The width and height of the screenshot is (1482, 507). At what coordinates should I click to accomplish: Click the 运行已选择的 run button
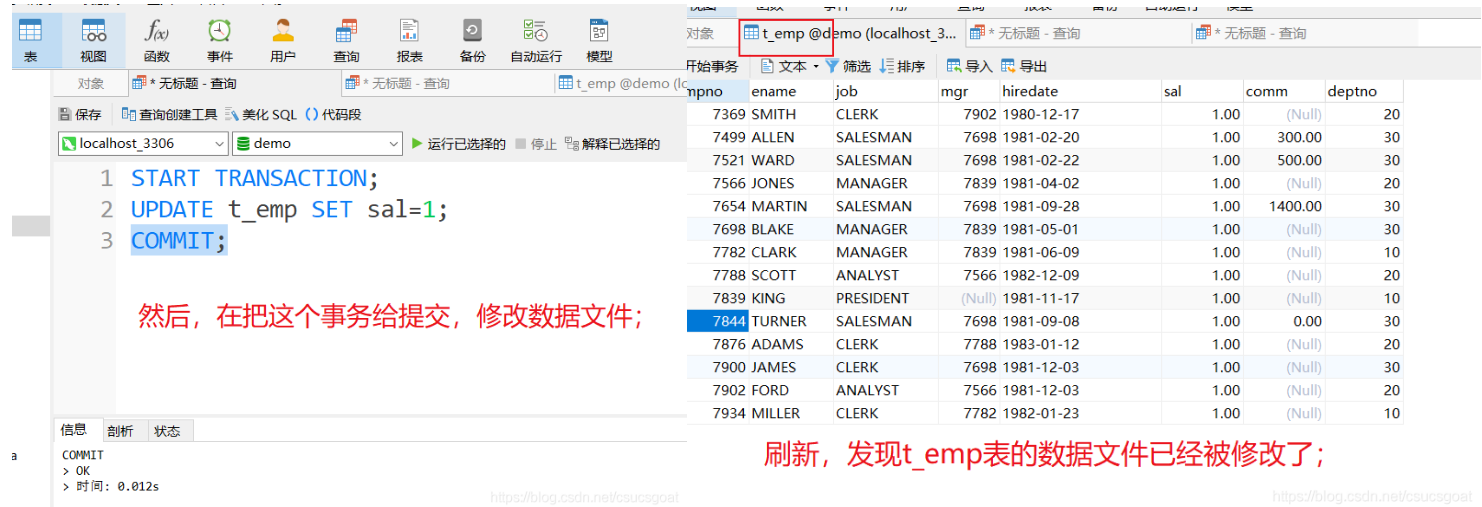click(x=458, y=144)
